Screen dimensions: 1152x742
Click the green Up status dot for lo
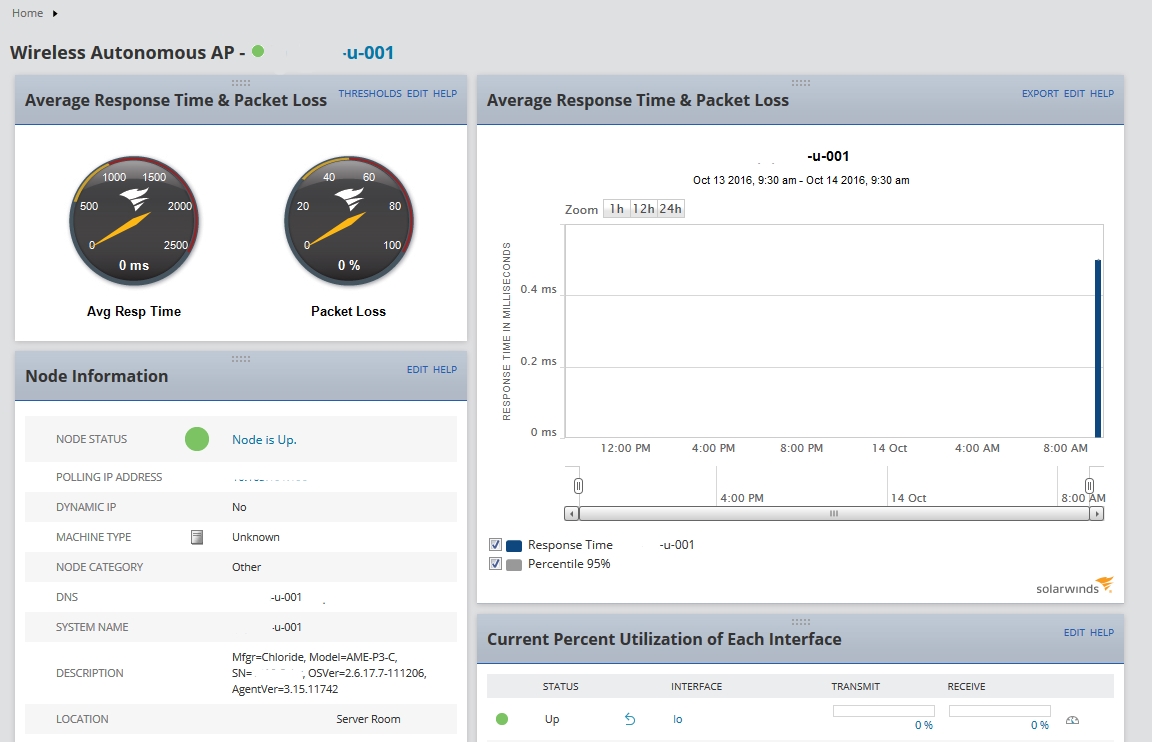point(502,719)
